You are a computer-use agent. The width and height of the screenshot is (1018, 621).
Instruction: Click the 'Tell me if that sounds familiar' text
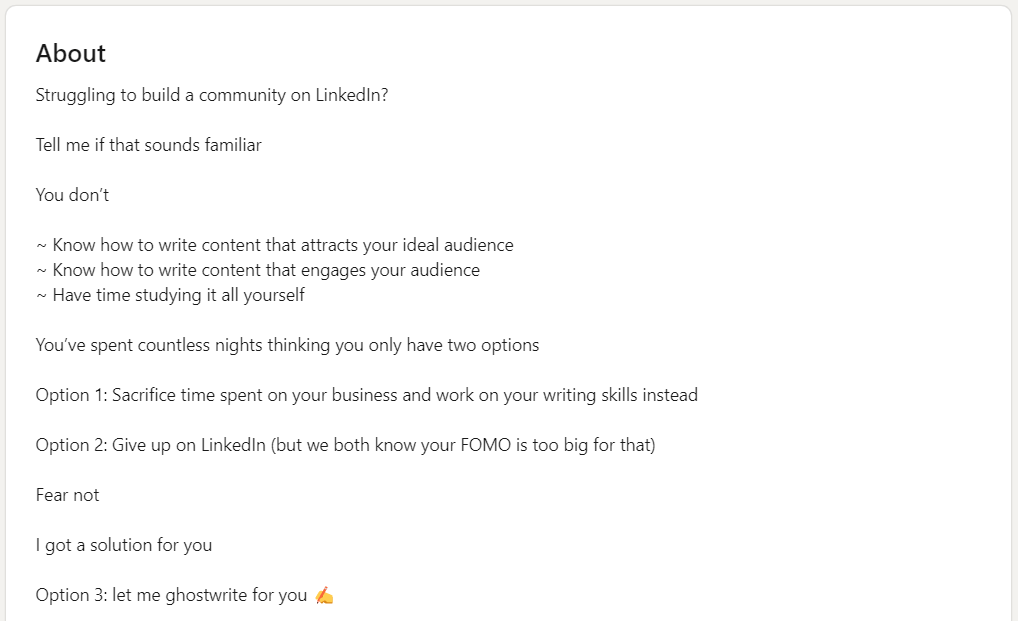click(x=149, y=145)
